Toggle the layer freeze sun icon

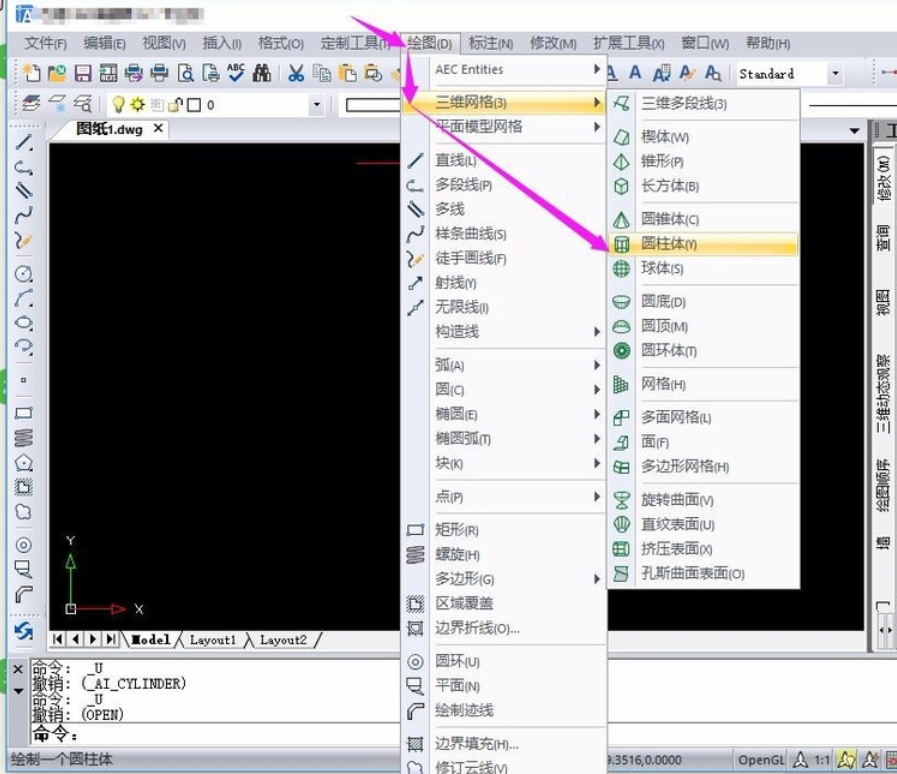point(137,105)
